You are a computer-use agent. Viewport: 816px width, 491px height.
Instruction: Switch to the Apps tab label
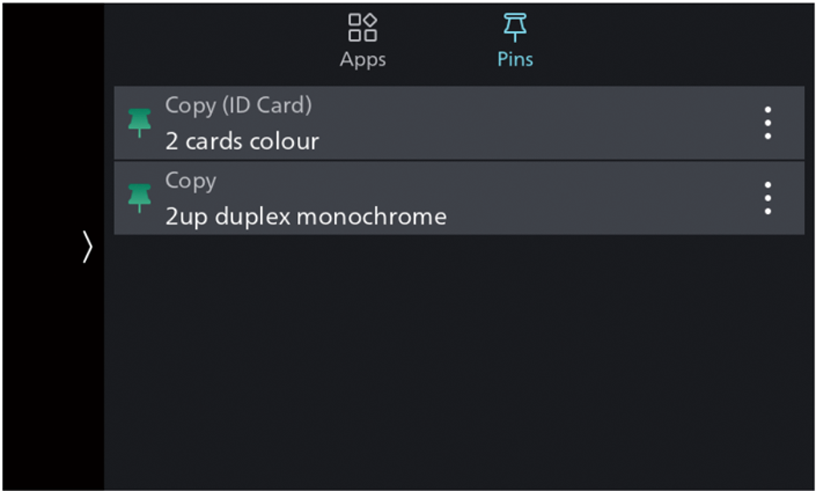coord(362,59)
